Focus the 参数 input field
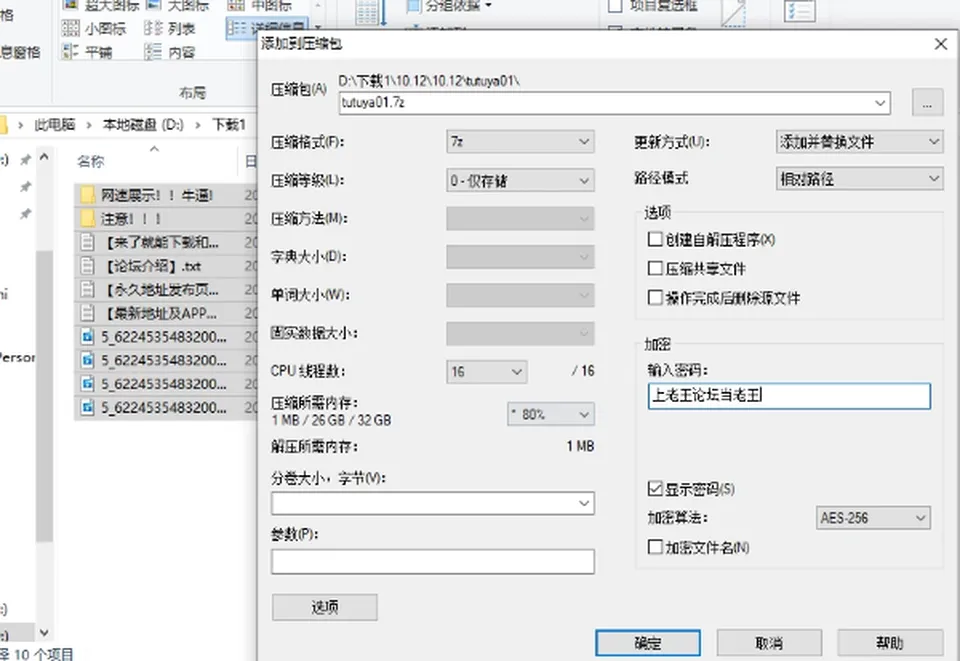This screenshot has height=661, width=960. [x=432, y=561]
